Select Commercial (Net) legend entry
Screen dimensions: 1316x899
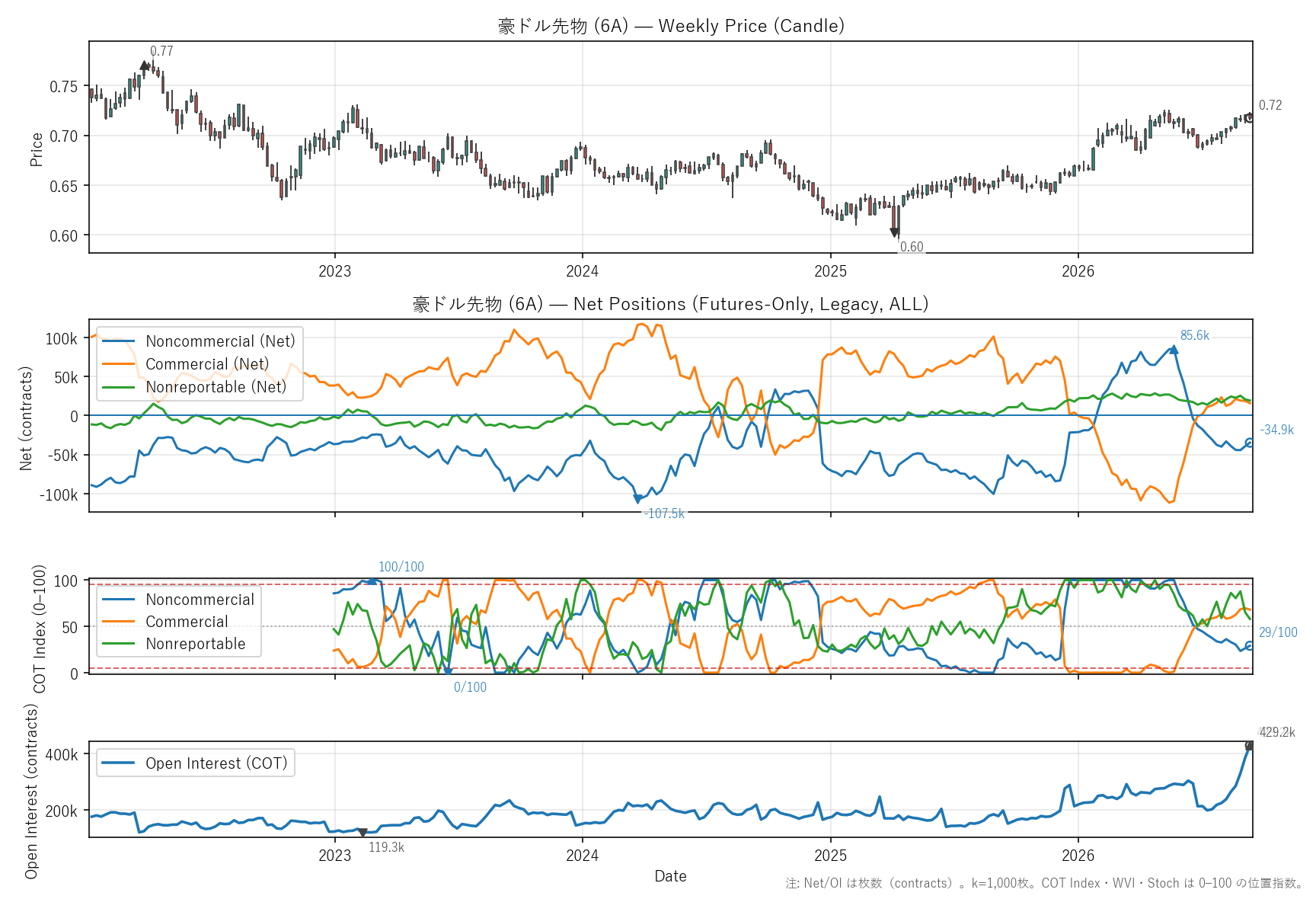pos(186,364)
